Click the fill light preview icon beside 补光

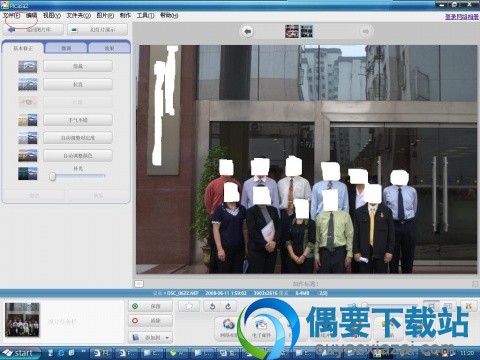click(28, 174)
